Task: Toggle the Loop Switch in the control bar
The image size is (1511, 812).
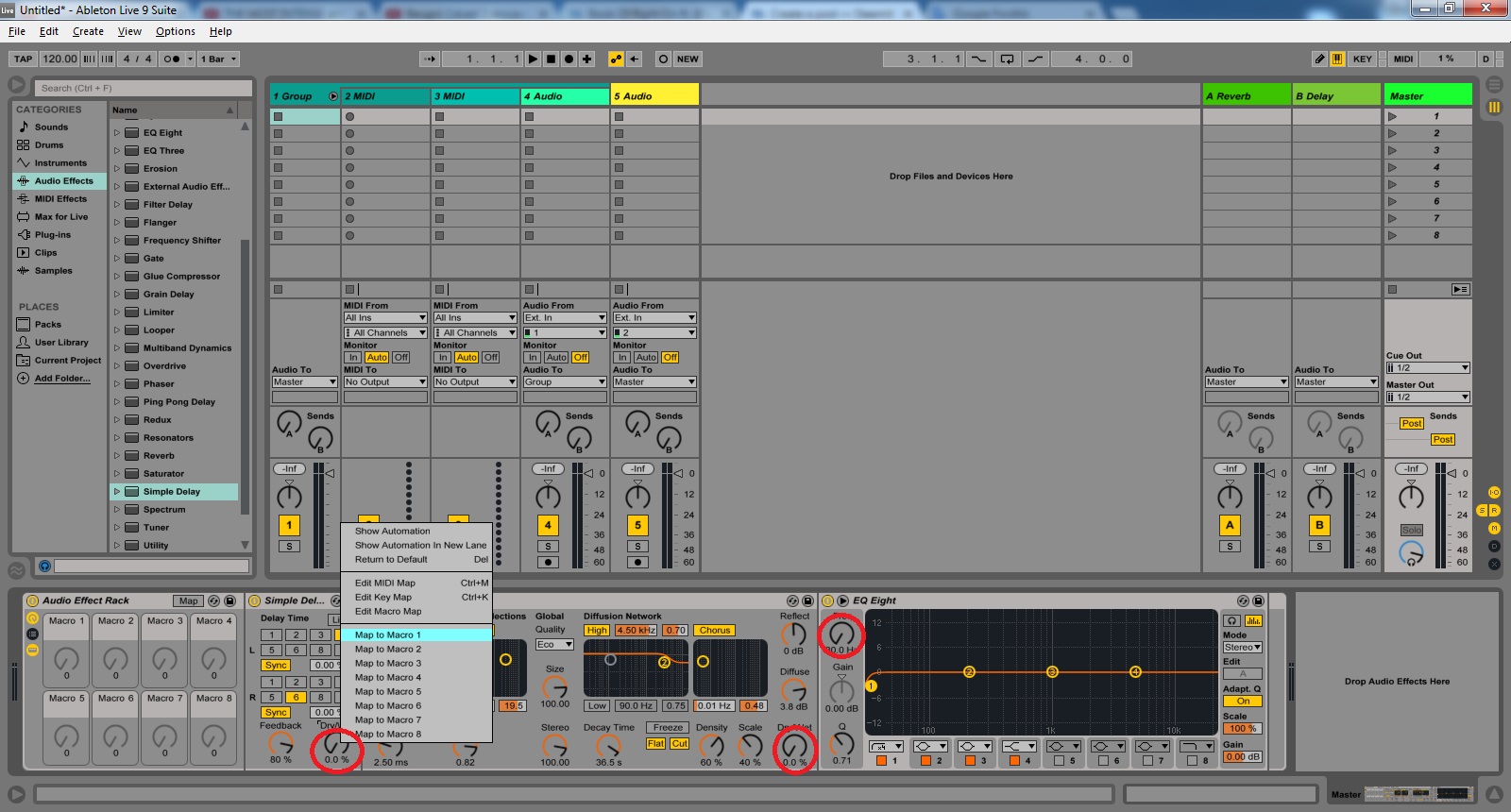Action: (1008, 59)
